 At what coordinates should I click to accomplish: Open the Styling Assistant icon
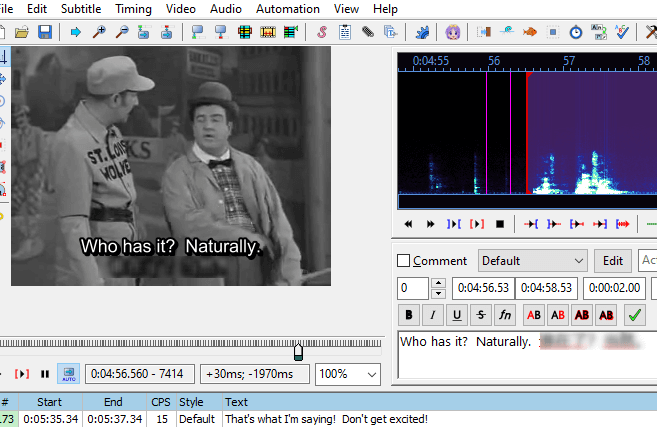point(507,32)
